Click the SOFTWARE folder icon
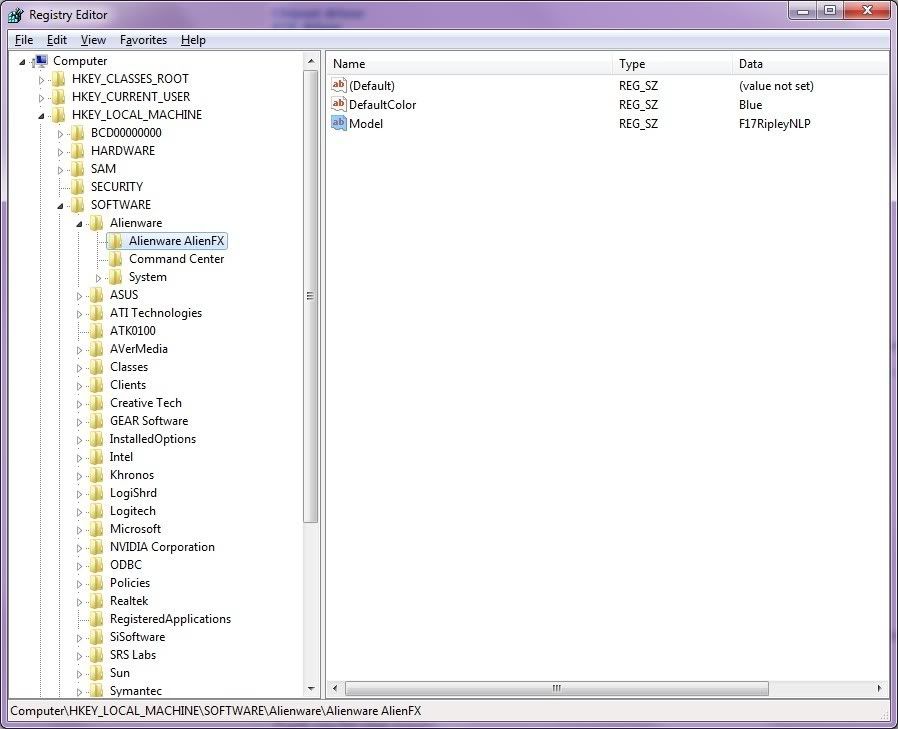898x729 pixels. coord(77,205)
